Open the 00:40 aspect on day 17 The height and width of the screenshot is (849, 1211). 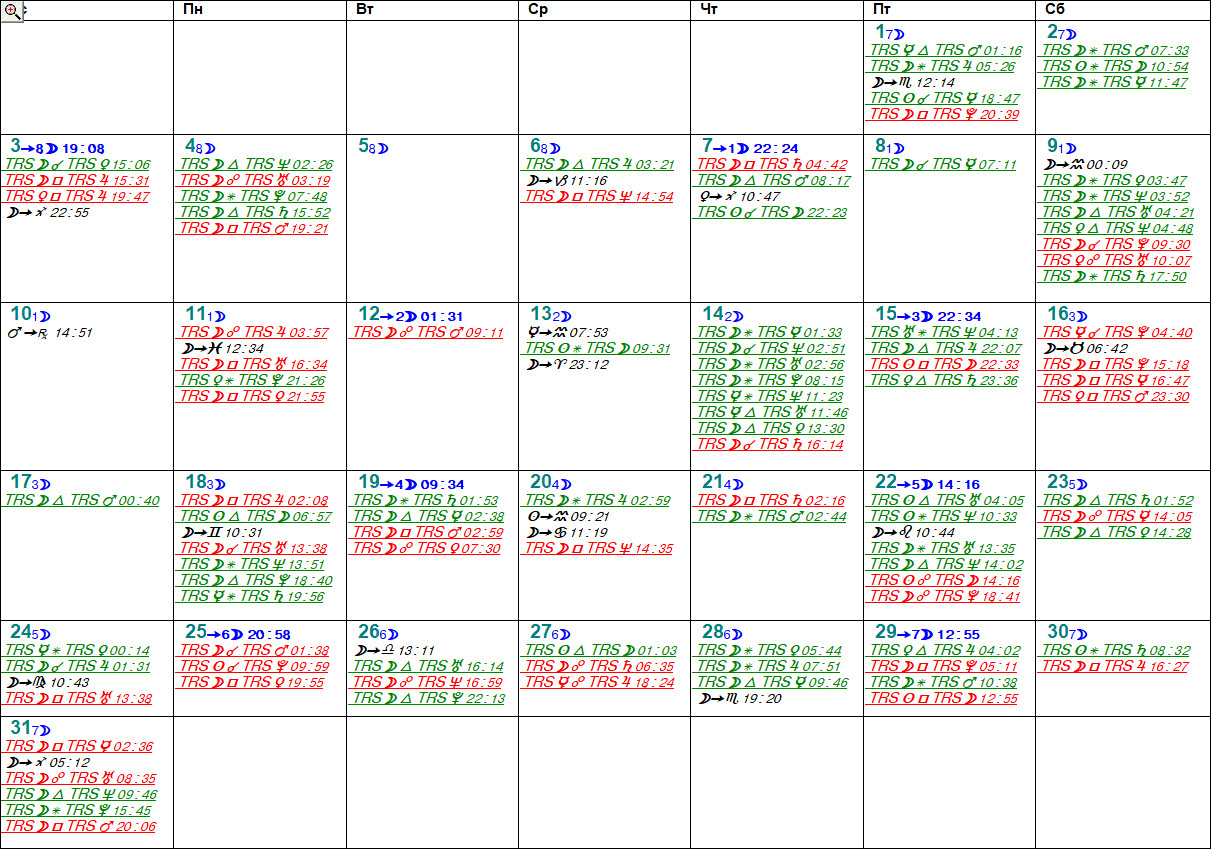[82, 501]
